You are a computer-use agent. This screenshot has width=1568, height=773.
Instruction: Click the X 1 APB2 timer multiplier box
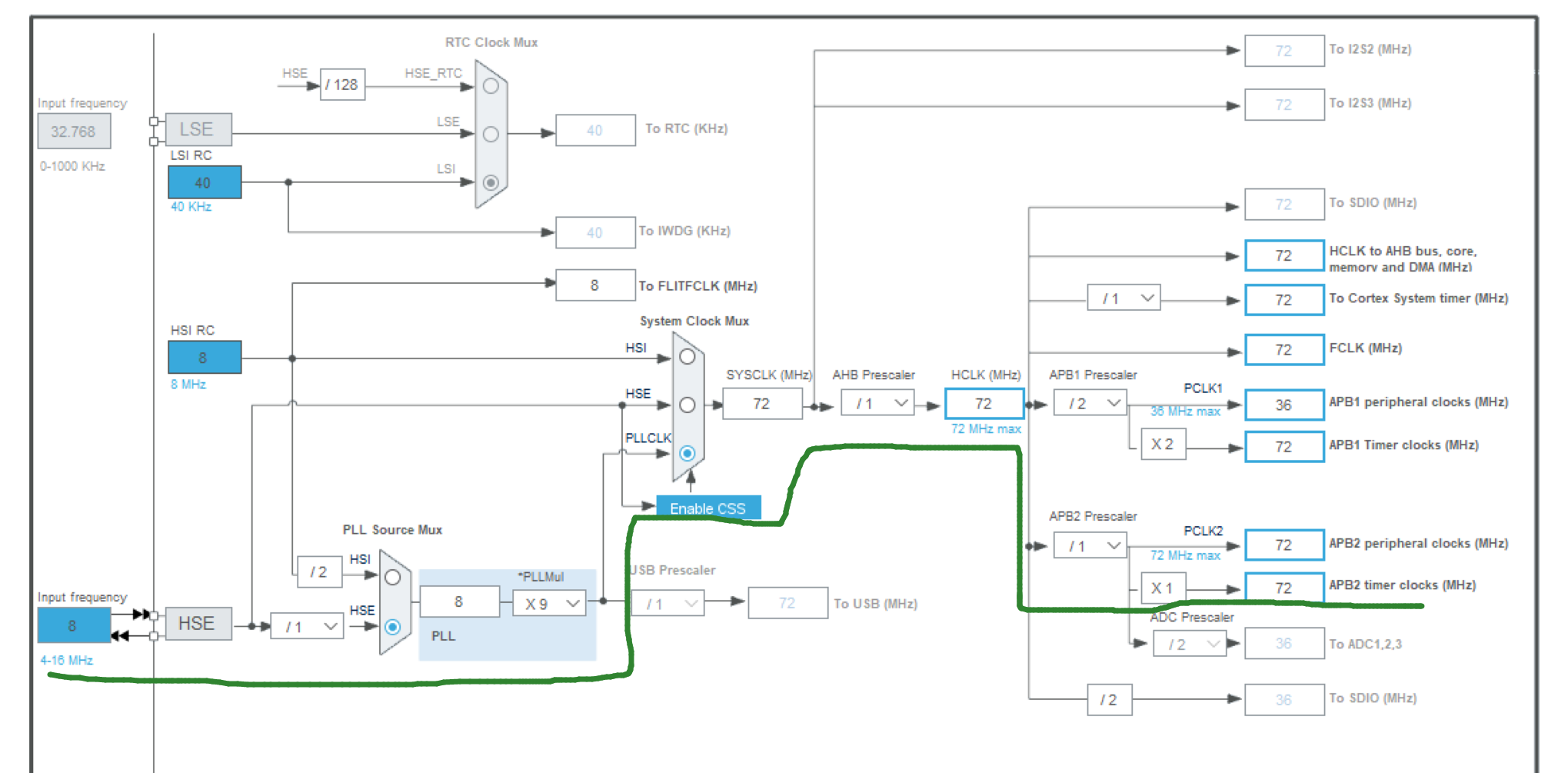[x=1163, y=588]
